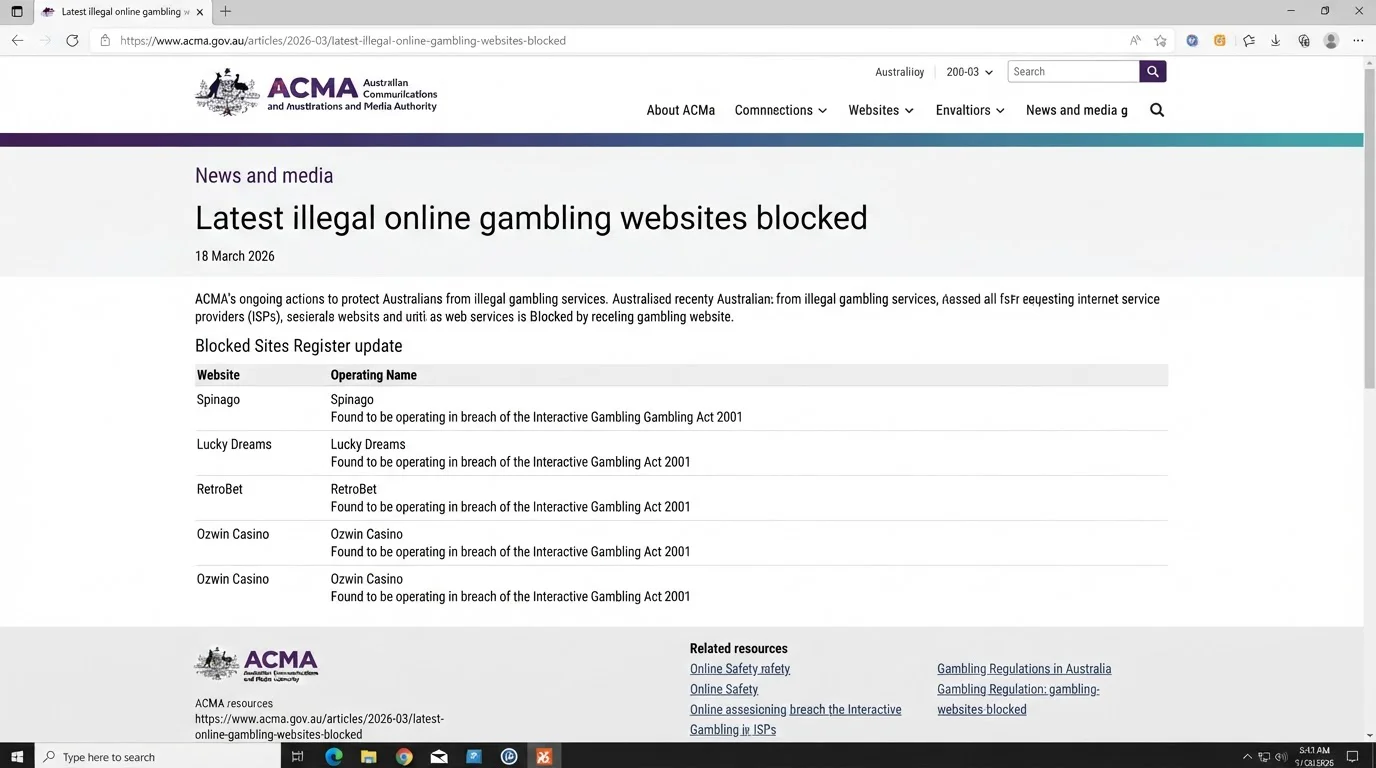Open the Online Safety rafety link
The image size is (1376, 768).
[740, 669]
